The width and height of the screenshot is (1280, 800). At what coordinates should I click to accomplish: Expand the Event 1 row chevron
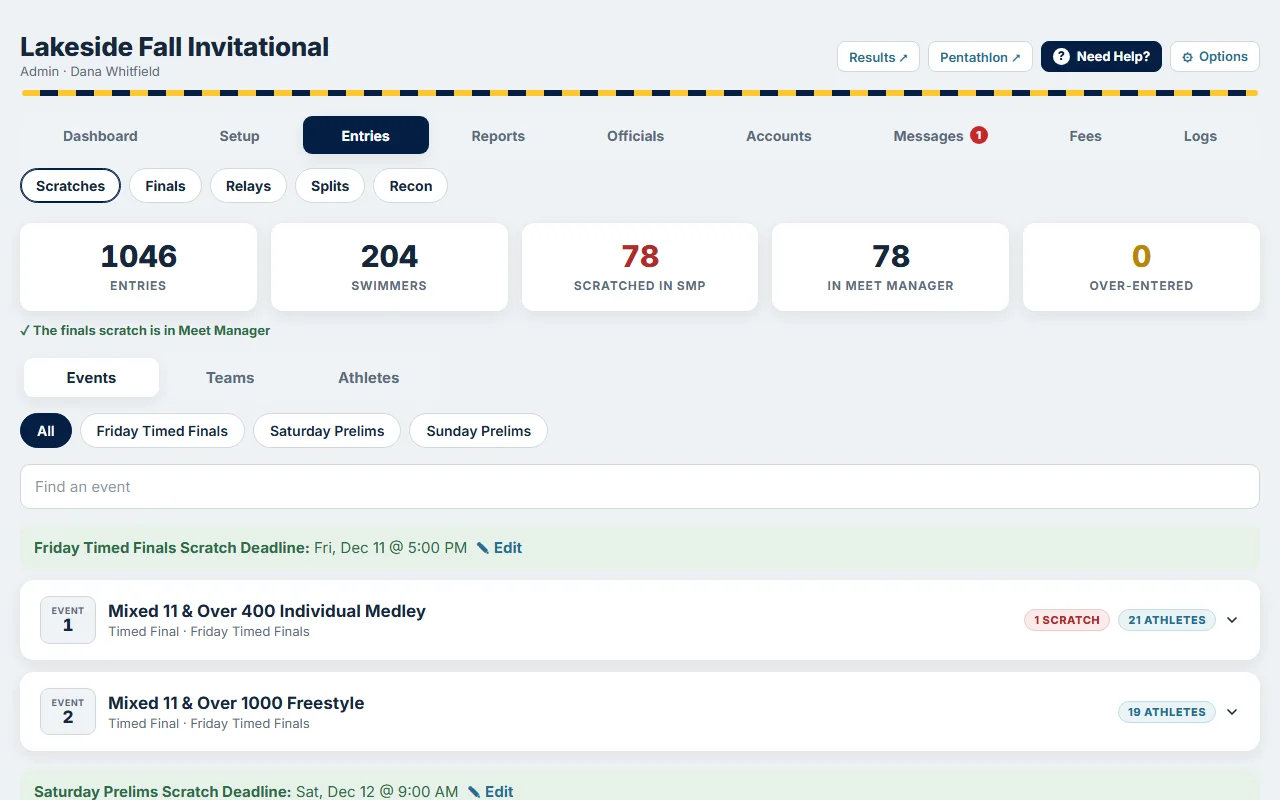[x=1232, y=620]
